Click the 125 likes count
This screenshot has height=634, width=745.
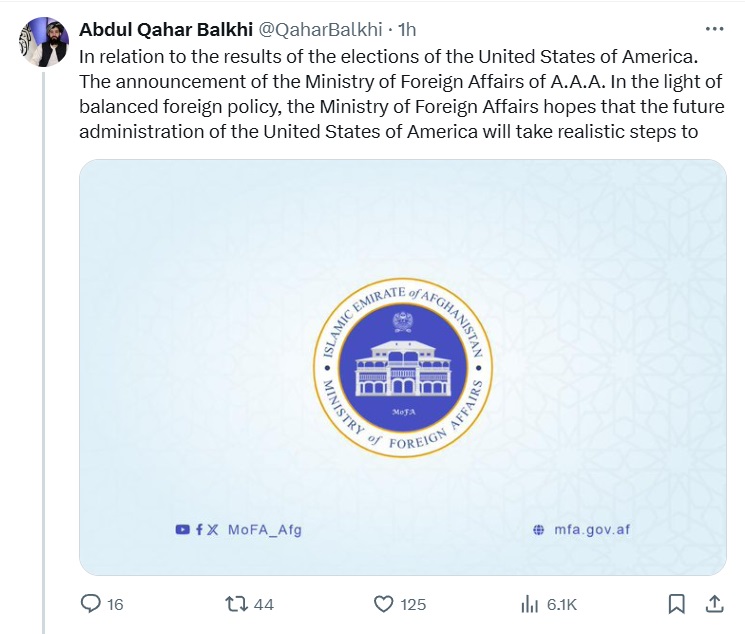click(x=413, y=605)
